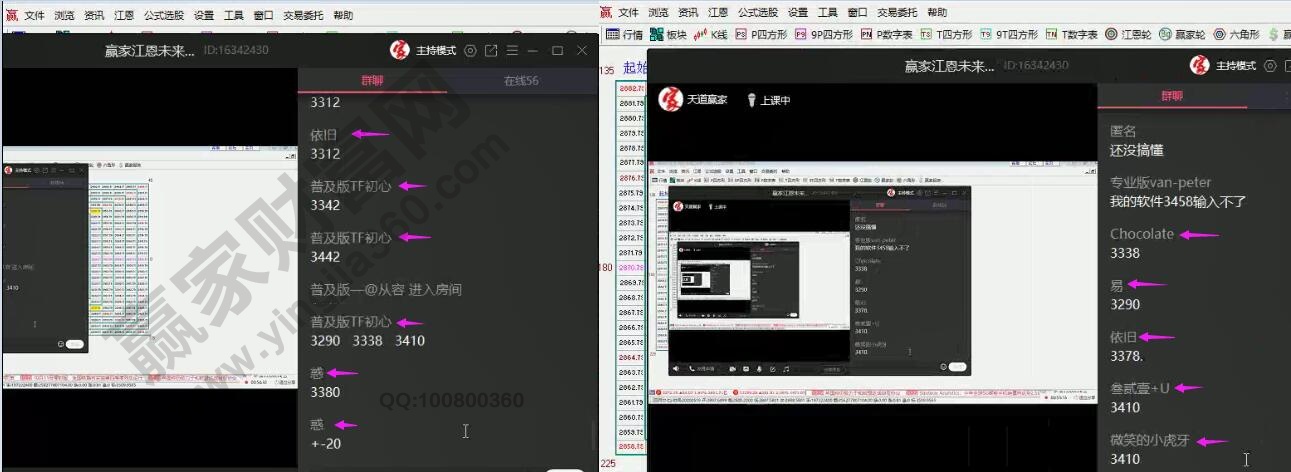Select the T四方形 tool
This screenshot has width=1291, height=472.
coord(946,34)
